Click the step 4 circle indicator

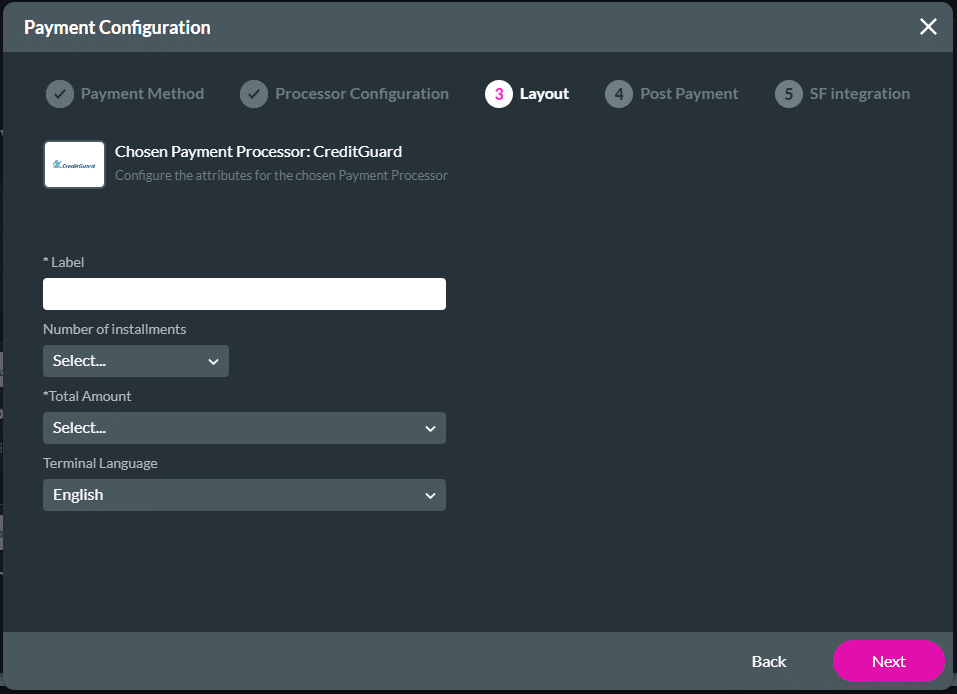618,93
